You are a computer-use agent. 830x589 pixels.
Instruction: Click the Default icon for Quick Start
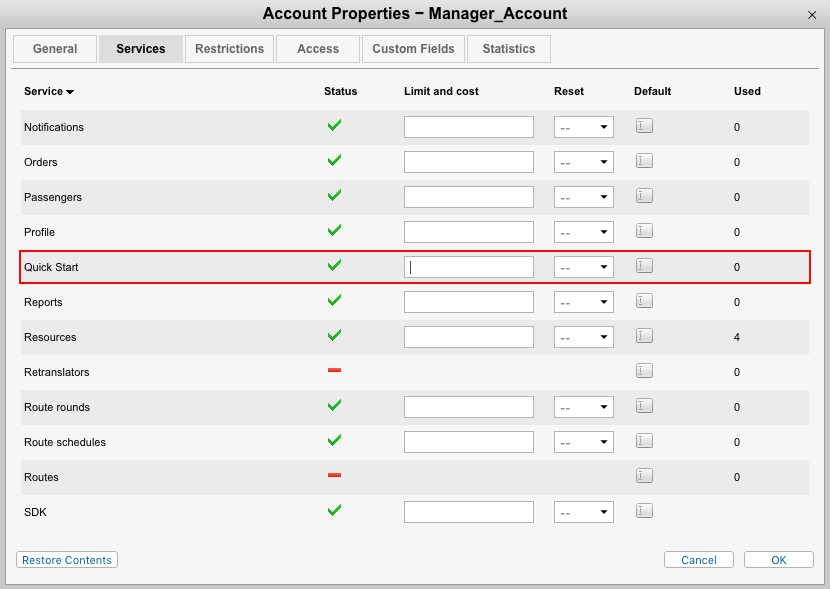(644, 266)
